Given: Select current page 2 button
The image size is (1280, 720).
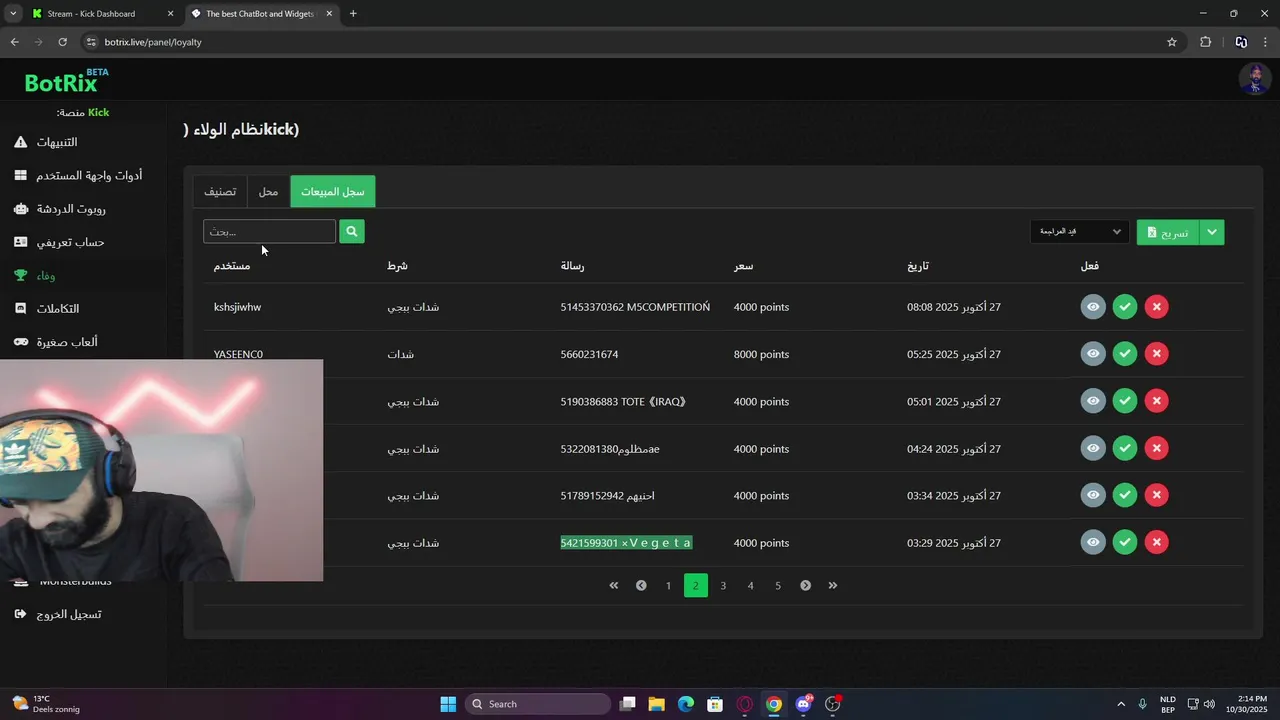Looking at the screenshot, I should click(696, 585).
